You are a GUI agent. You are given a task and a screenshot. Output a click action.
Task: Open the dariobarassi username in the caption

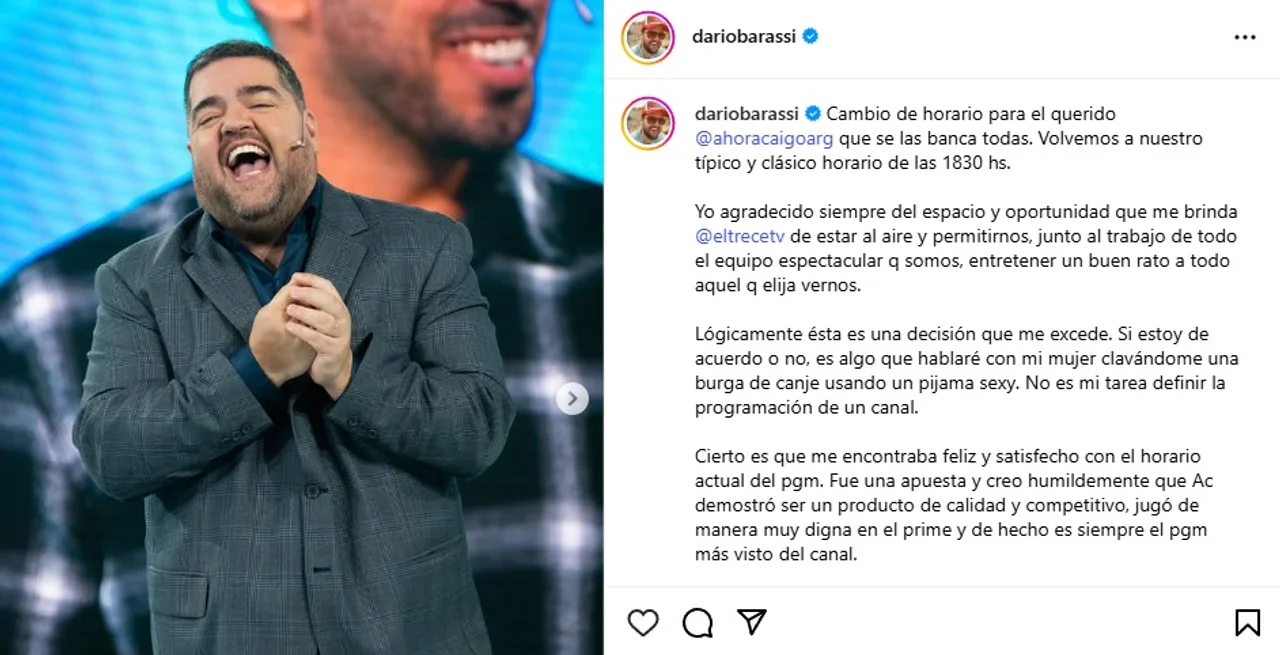coord(747,114)
